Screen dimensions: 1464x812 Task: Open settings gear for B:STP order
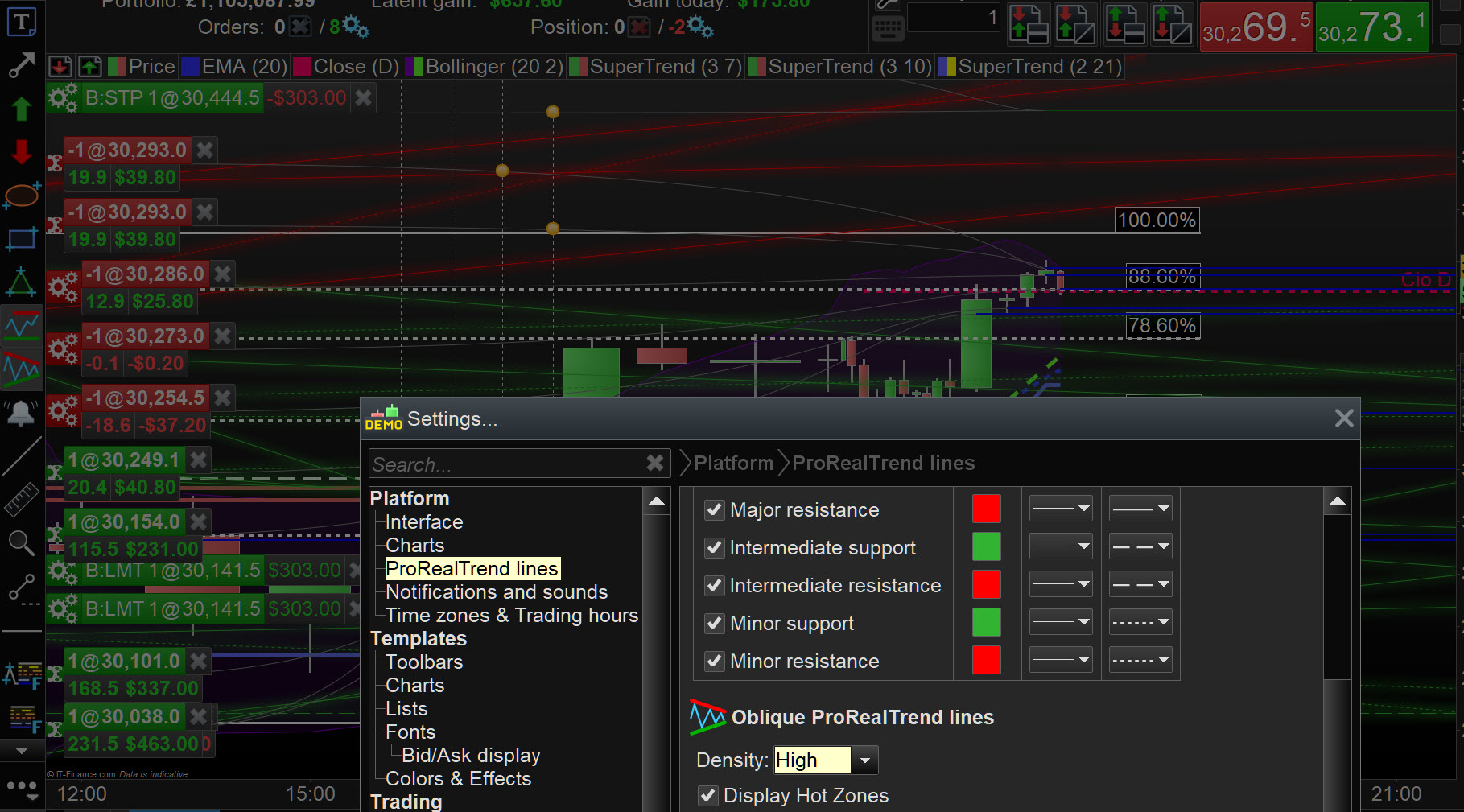point(63,98)
